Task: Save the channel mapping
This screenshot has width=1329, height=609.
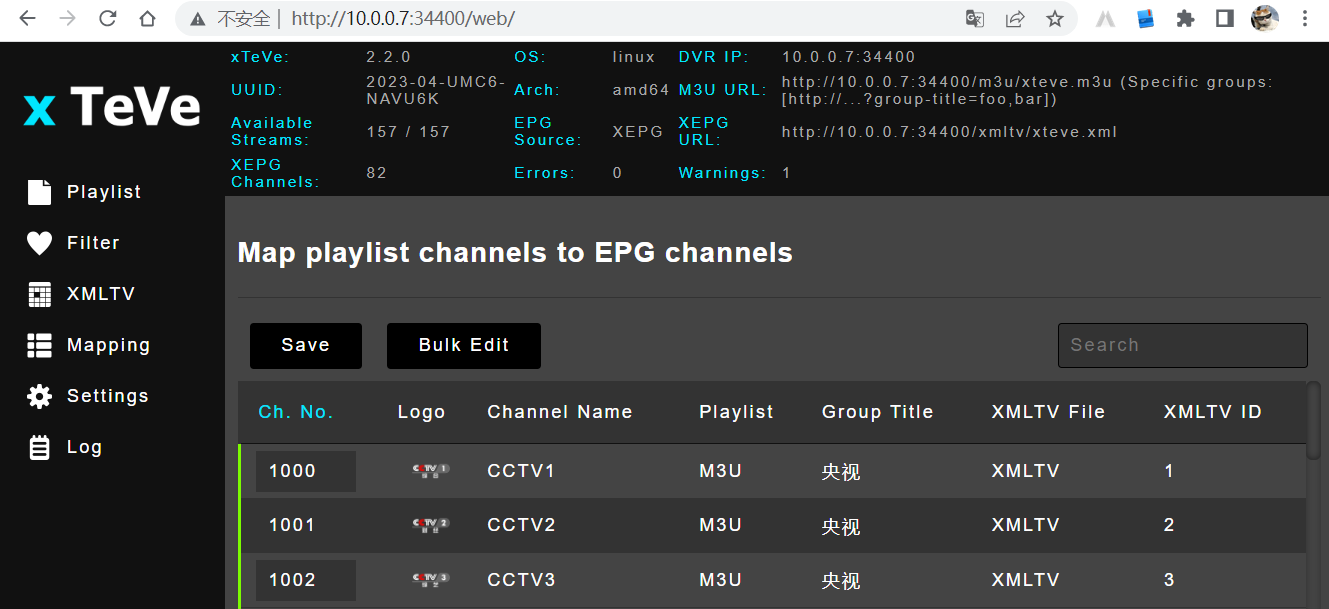Action: pos(305,345)
